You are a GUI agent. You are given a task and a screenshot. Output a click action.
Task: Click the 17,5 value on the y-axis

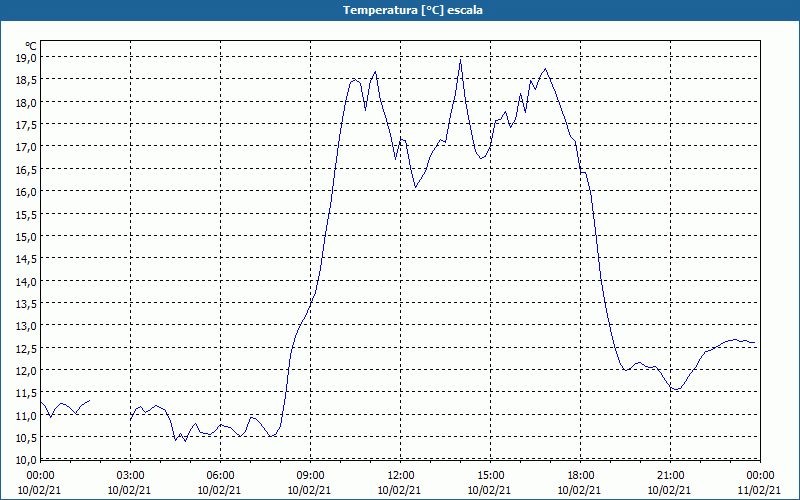tap(26, 125)
